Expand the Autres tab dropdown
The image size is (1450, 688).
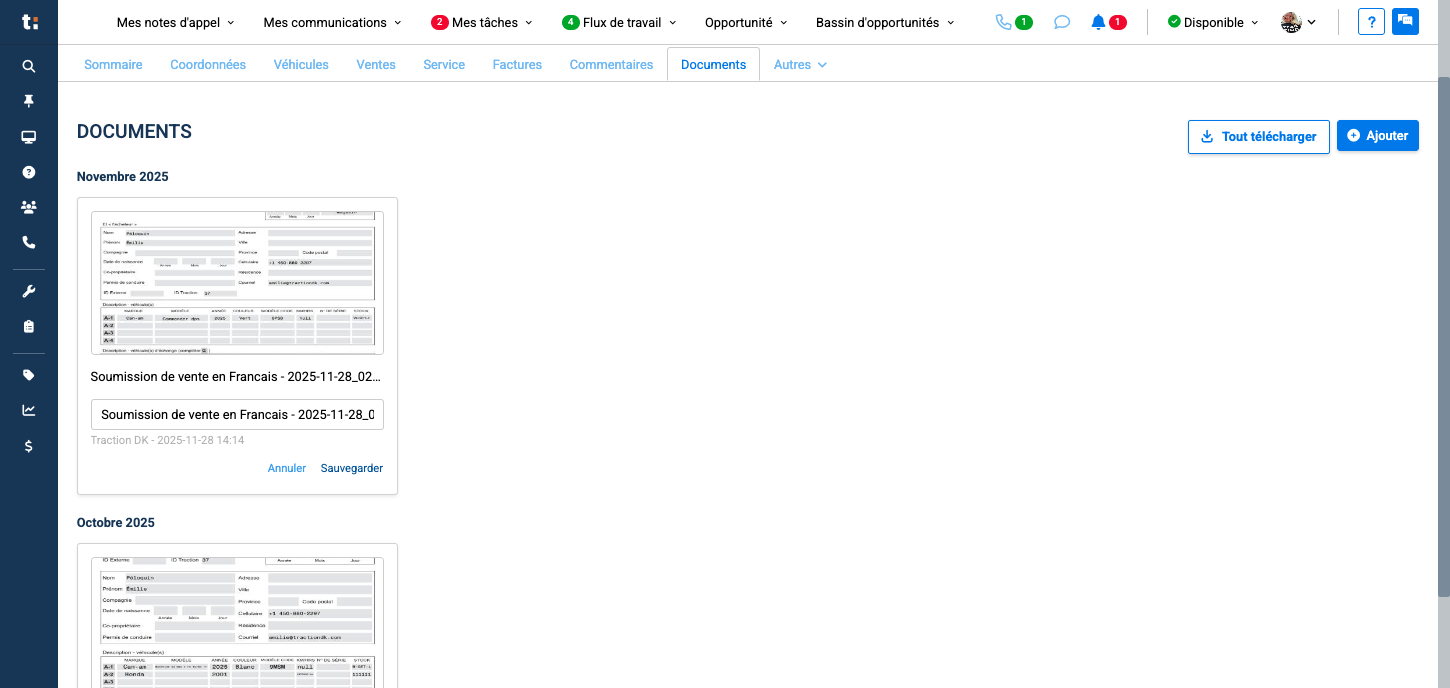tap(800, 64)
